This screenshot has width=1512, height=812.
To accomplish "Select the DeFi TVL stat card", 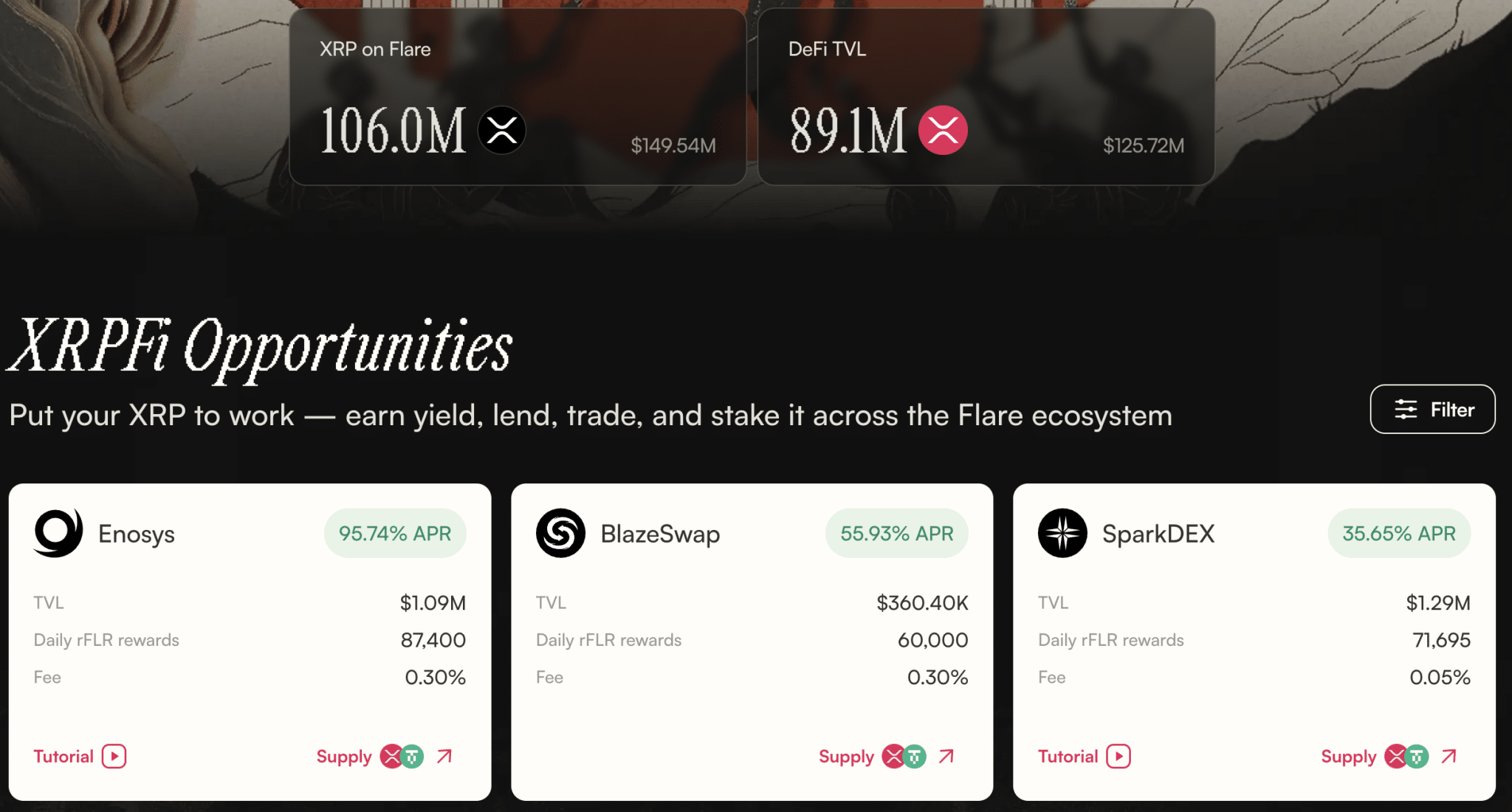I will pos(986,96).
